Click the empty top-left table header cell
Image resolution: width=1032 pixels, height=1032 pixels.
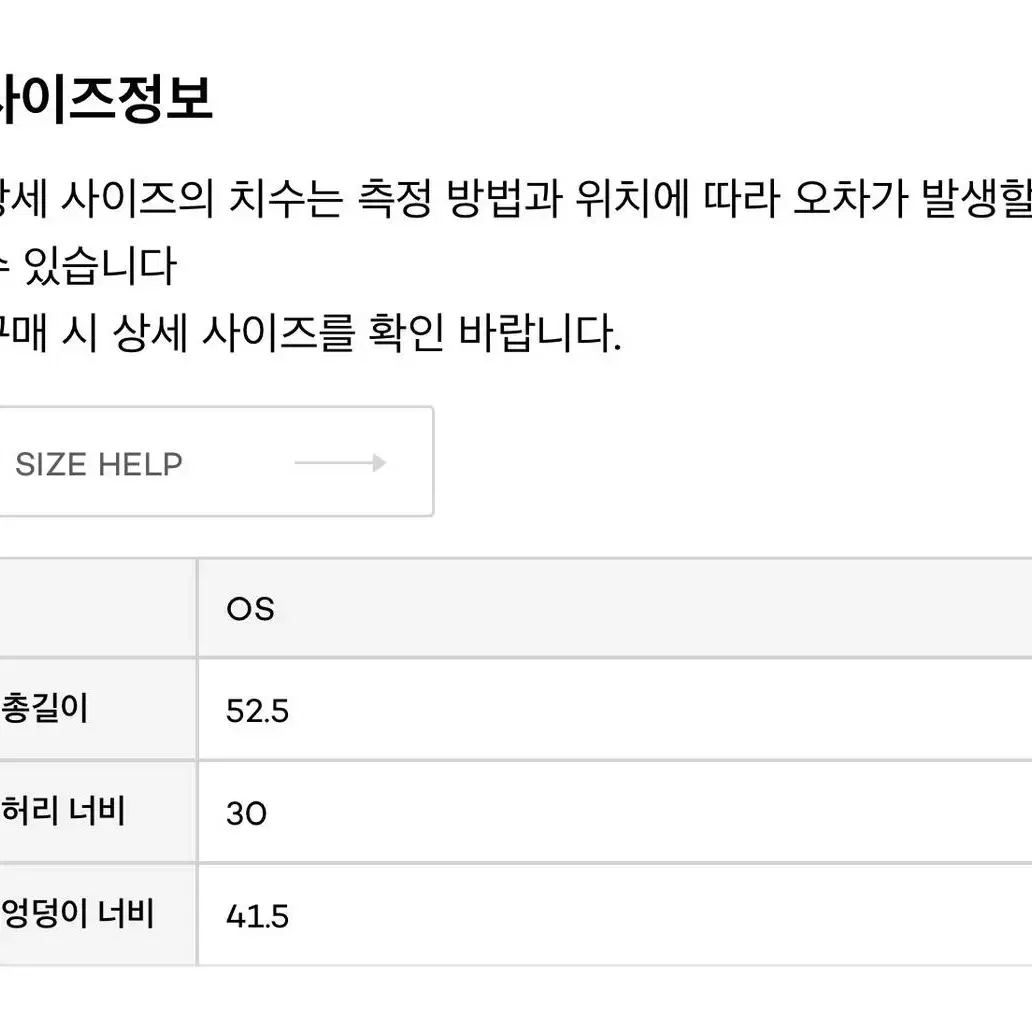coord(98,608)
